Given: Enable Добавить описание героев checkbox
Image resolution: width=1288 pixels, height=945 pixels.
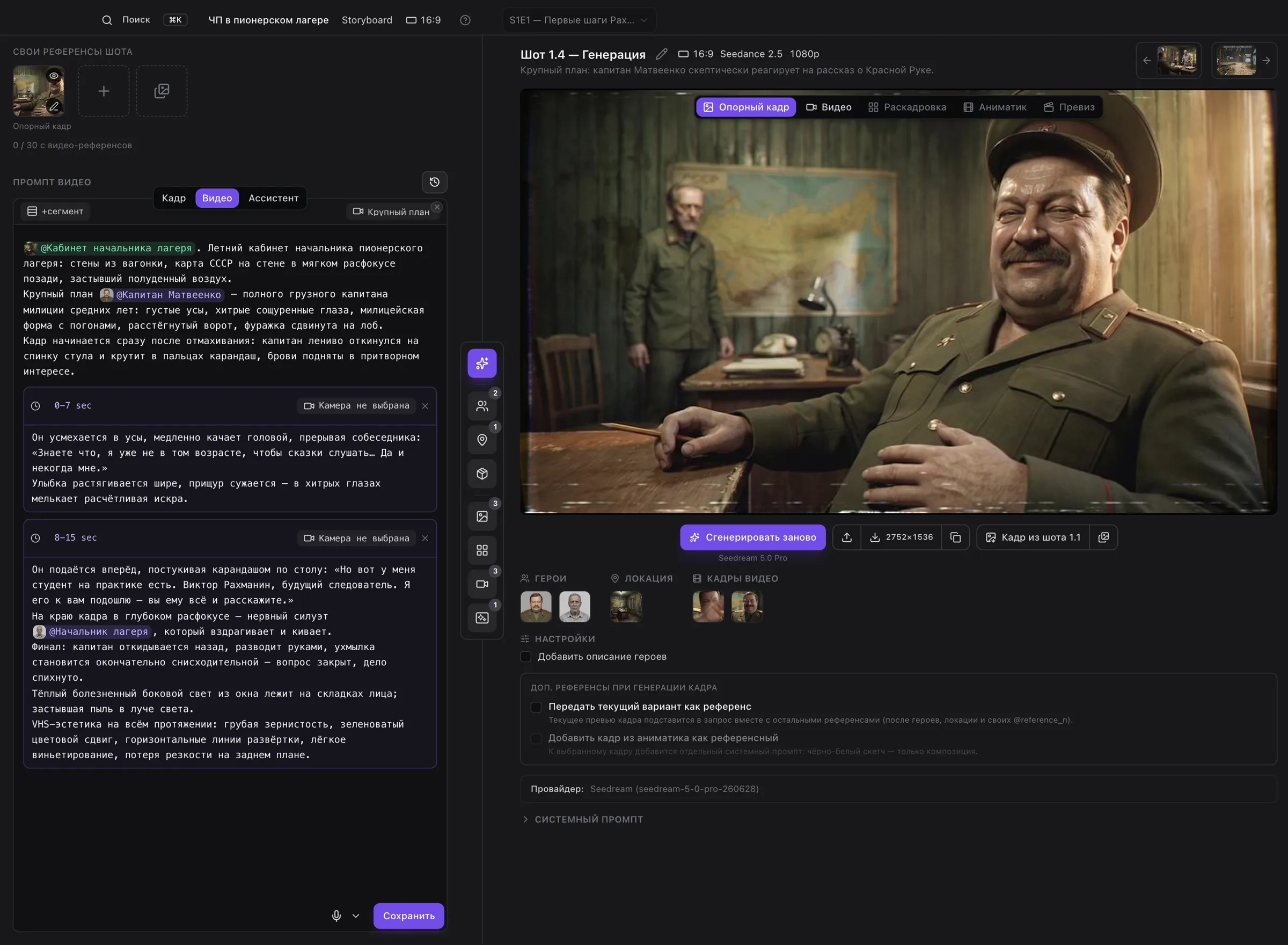Looking at the screenshot, I should [526, 657].
